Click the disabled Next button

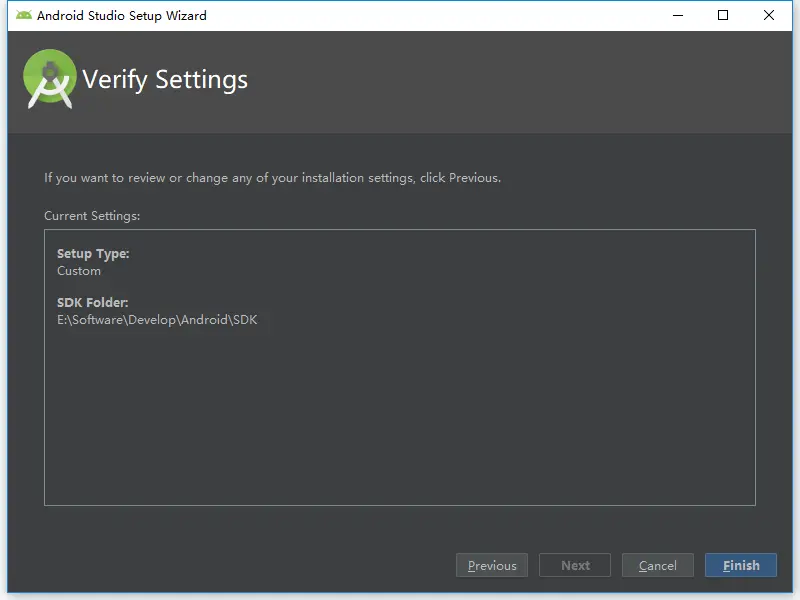pyautogui.click(x=575, y=565)
